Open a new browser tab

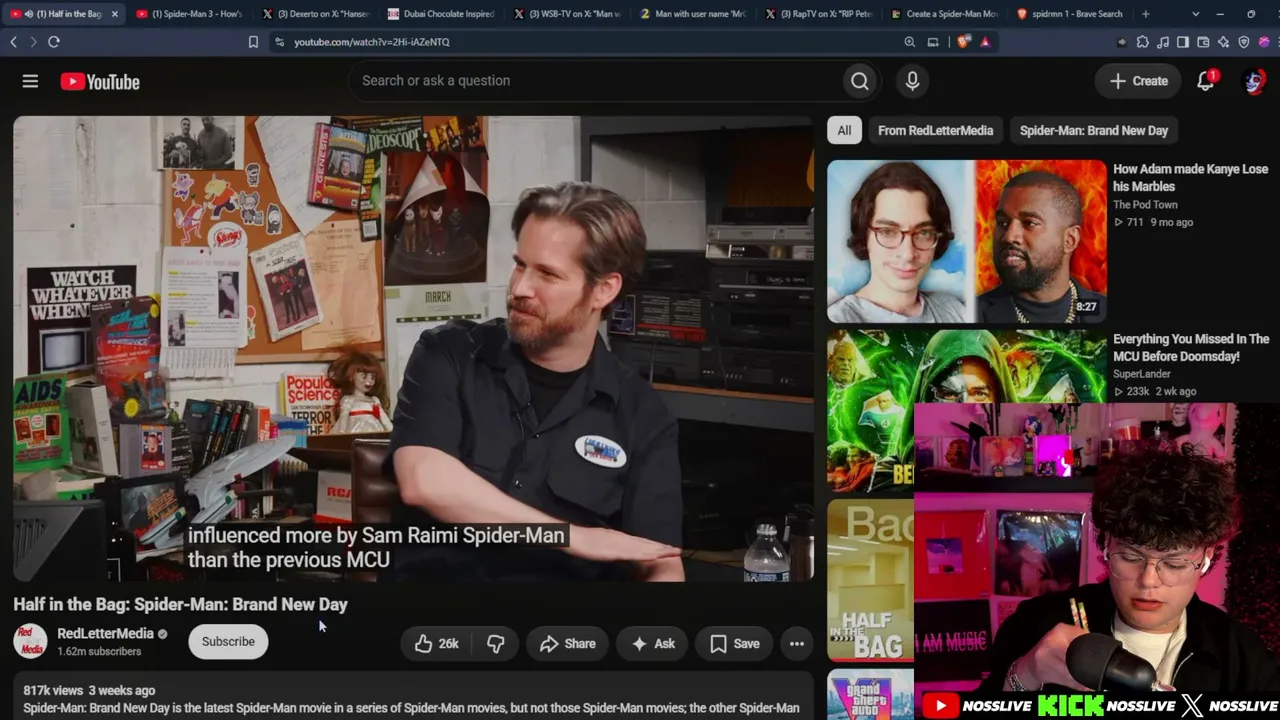tap(1146, 14)
